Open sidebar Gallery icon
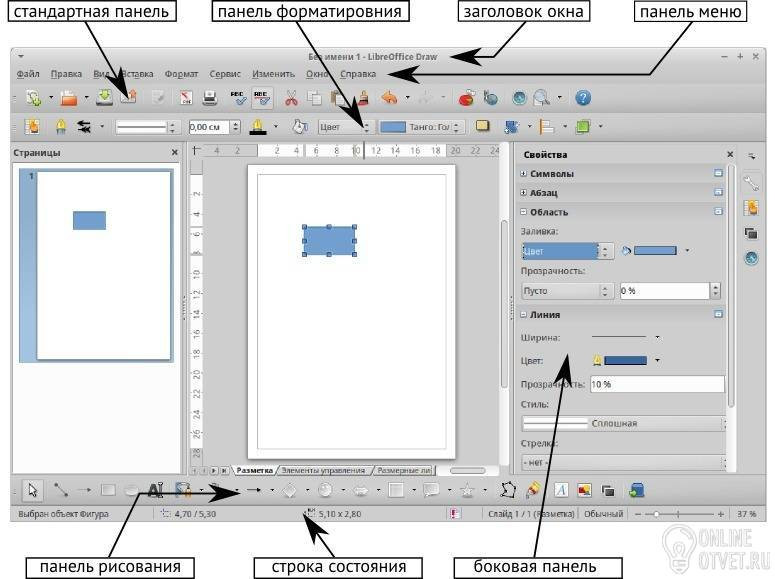This screenshot has width=775, height=579. (751, 208)
